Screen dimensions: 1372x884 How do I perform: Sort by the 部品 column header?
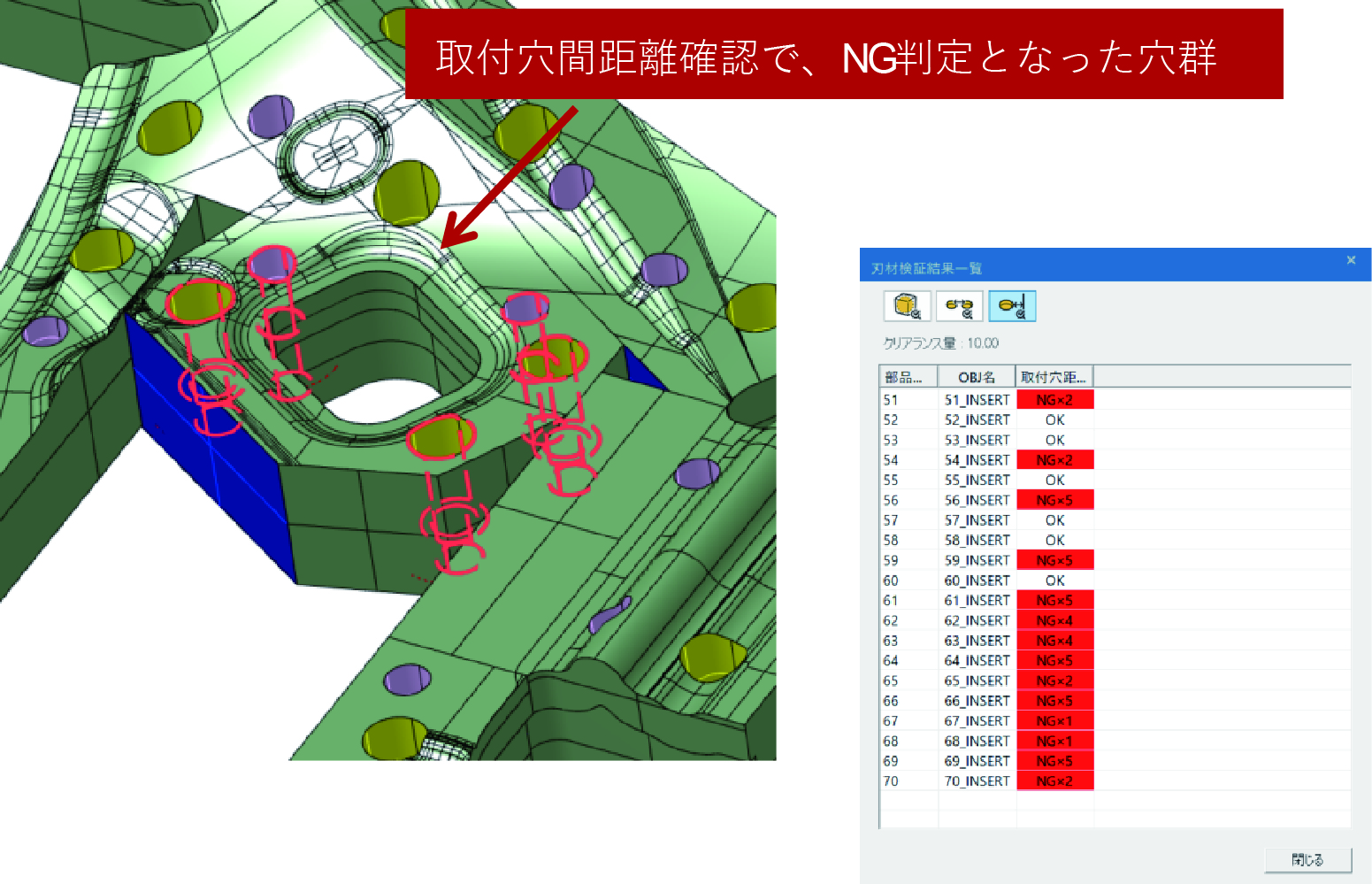click(x=908, y=377)
